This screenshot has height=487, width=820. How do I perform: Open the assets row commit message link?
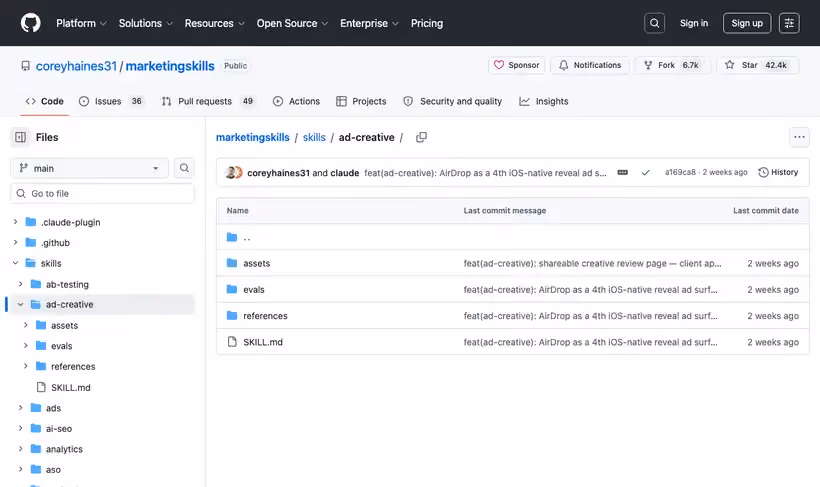pyautogui.click(x=592, y=263)
